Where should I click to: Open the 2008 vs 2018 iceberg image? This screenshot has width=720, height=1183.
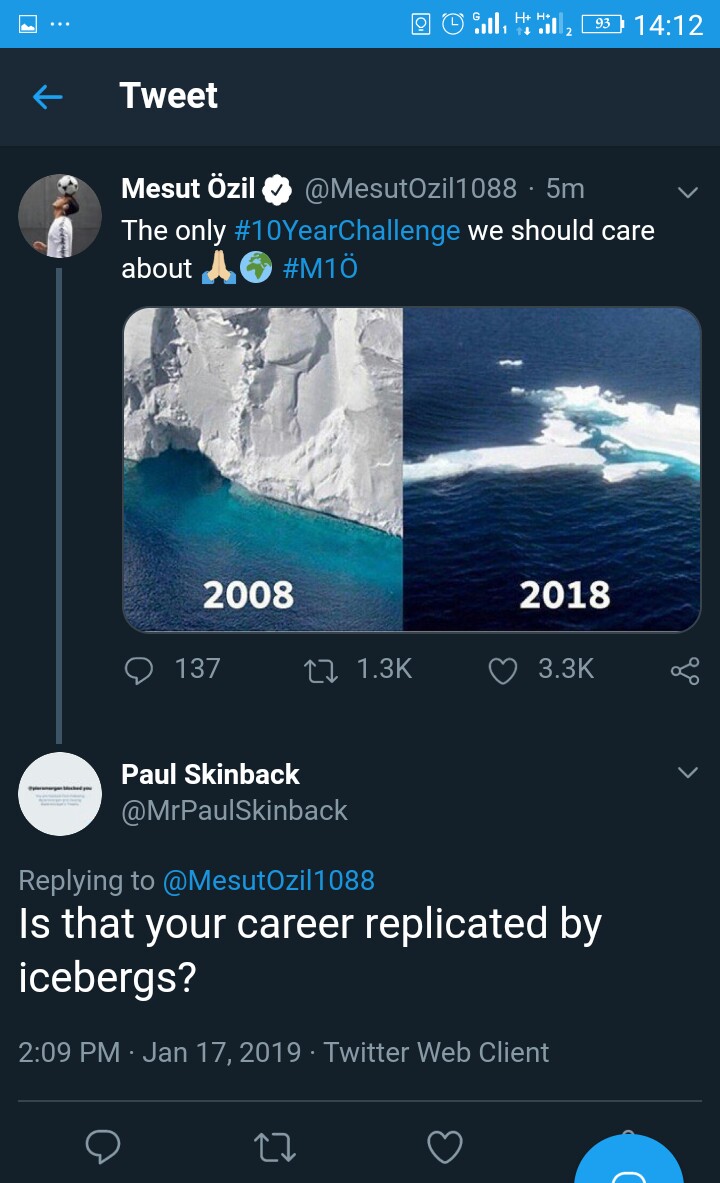click(x=411, y=469)
